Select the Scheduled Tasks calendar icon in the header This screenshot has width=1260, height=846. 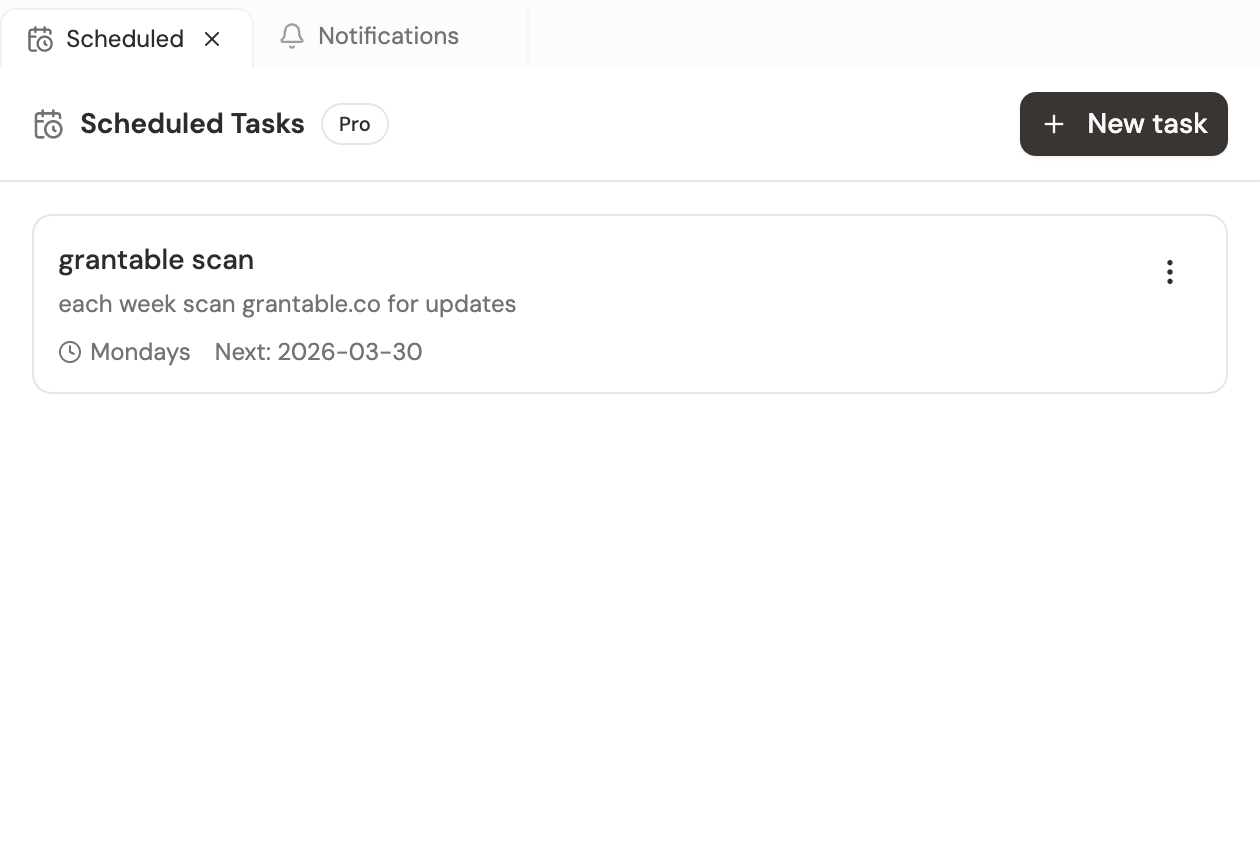(48, 124)
